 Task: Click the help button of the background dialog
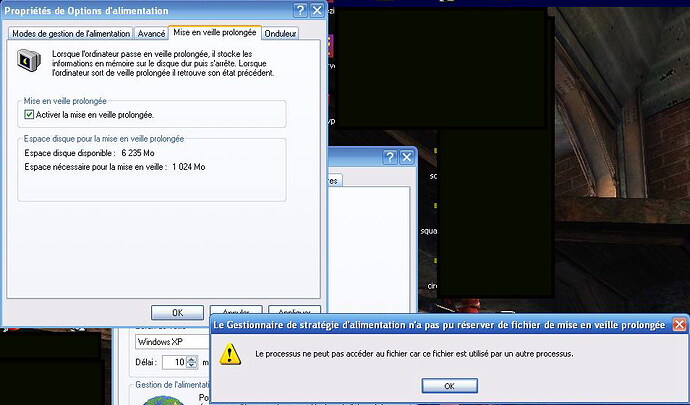392,157
